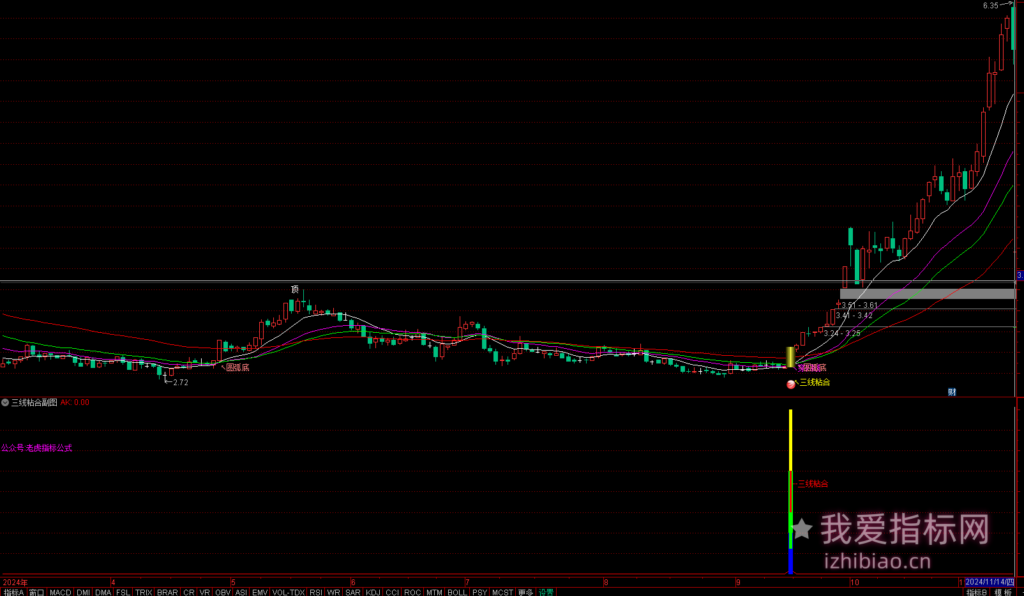The width and height of the screenshot is (1024, 596).
Task: Click the month 10 timeline marker
Action: 854,582
